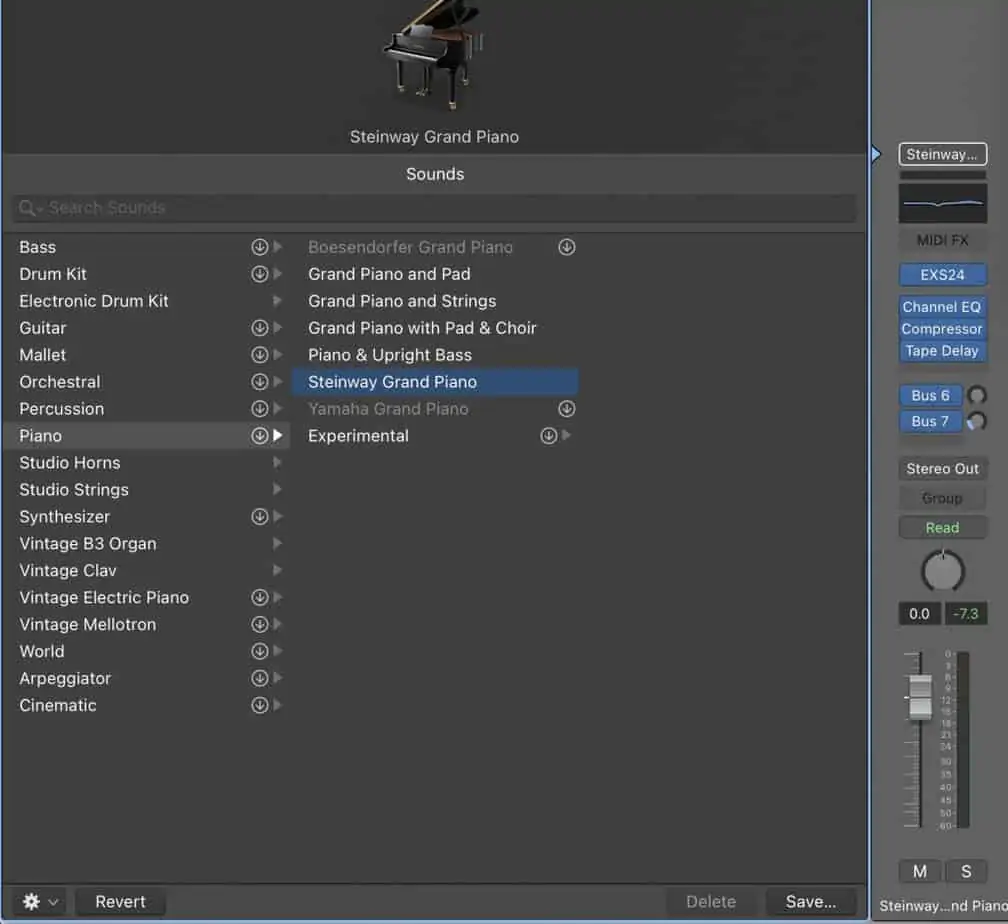Click the Group slot on channel strip
Screen dimensions: 1008x924
942,498
